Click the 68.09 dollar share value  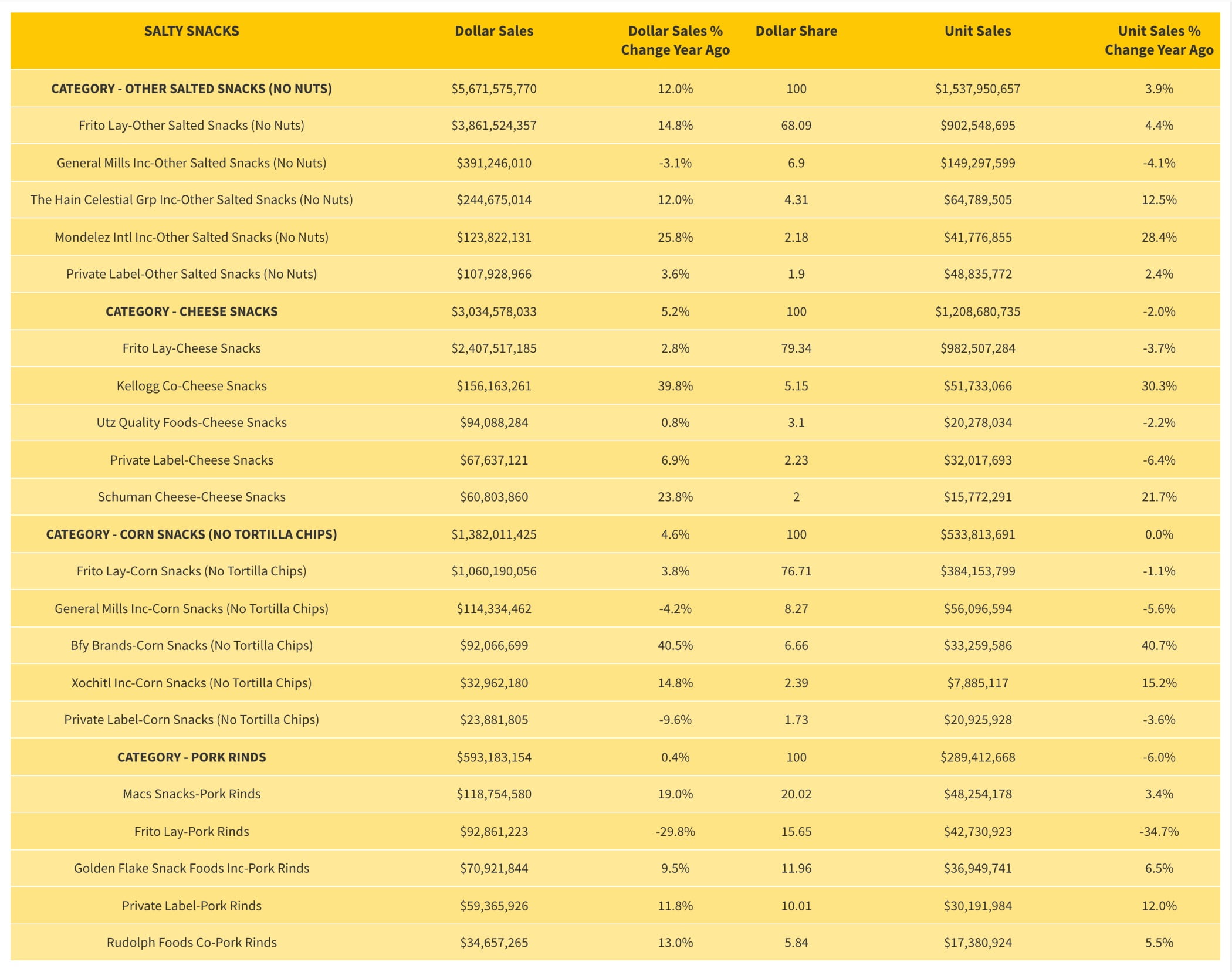pos(796,126)
